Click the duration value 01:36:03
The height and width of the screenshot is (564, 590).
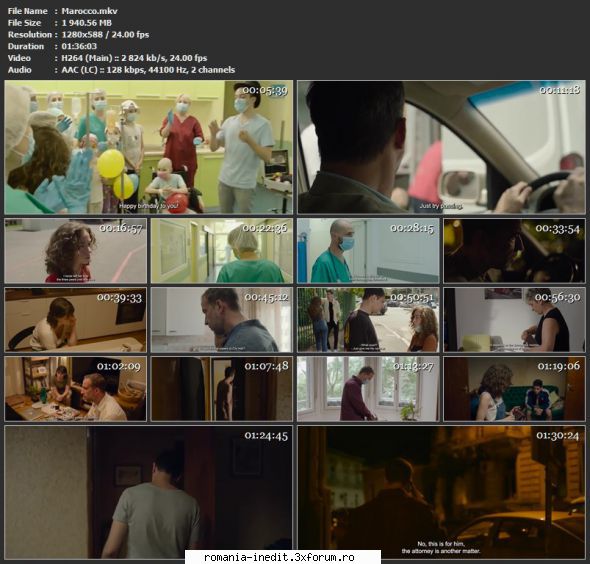79,46
